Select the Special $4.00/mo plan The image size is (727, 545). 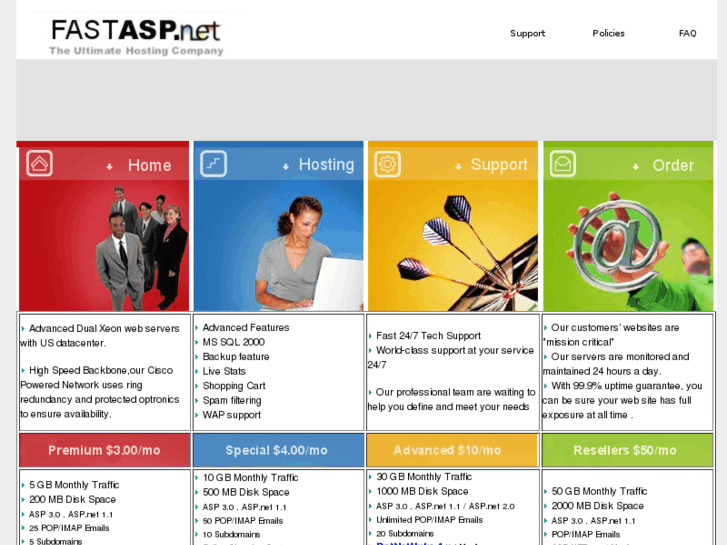(277, 450)
